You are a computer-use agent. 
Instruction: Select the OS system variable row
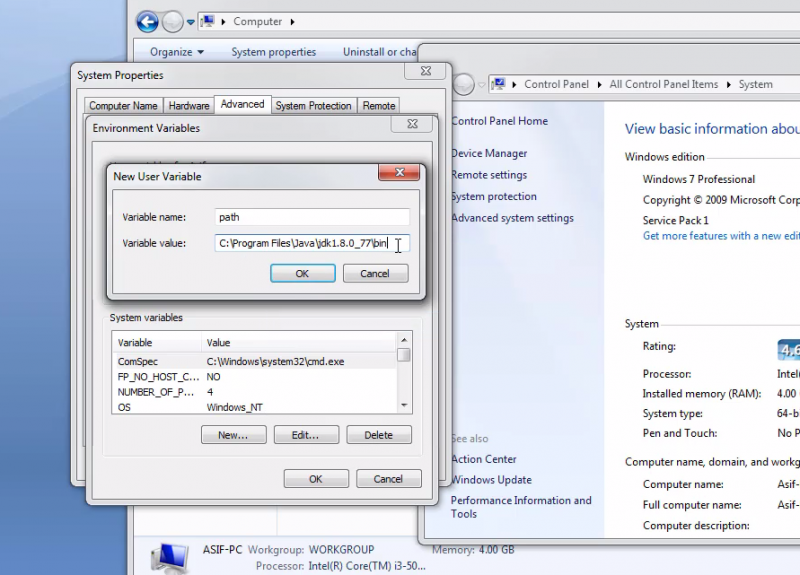click(256, 407)
